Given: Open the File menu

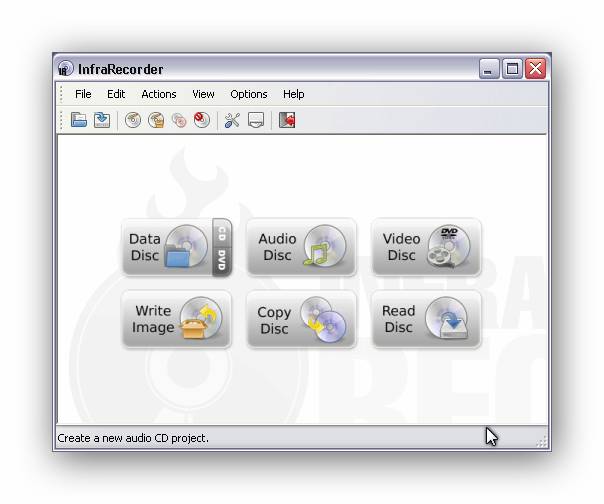Looking at the screenshot, I should coord(83,94).
